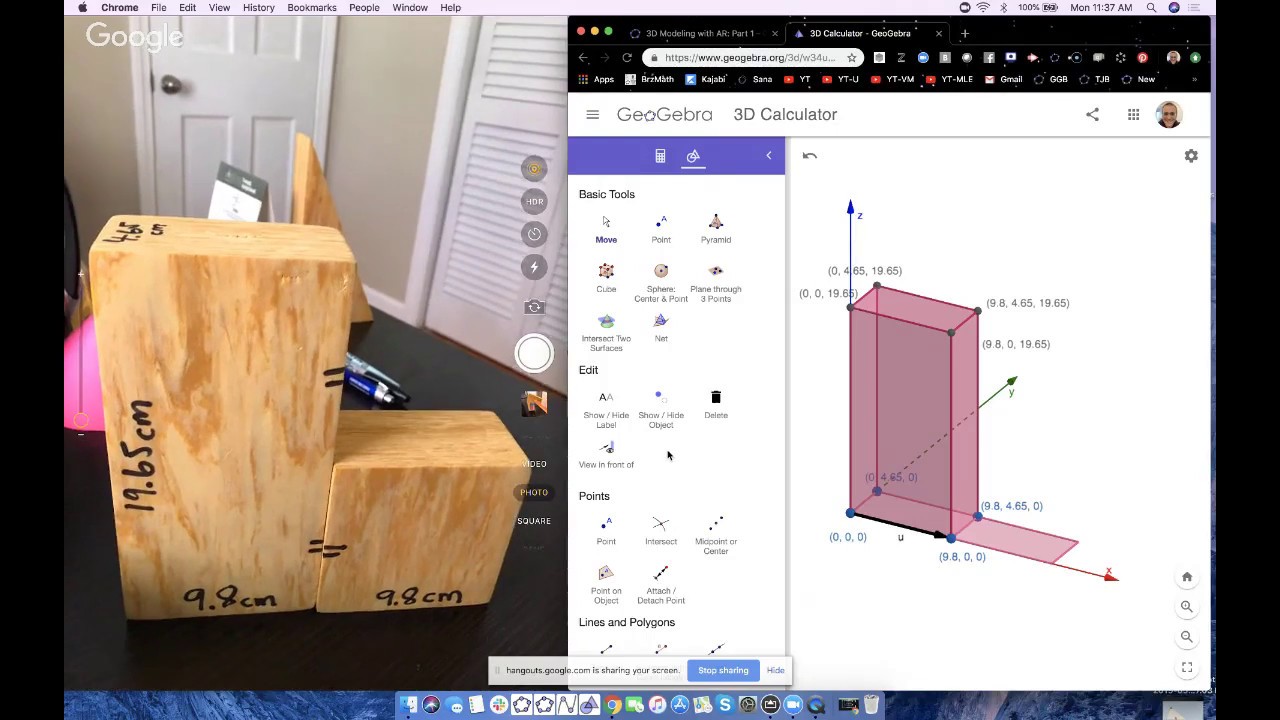Open the Gmail bookmark
The width and height of the screenshot is (1280, 720).
[1004, 79]
